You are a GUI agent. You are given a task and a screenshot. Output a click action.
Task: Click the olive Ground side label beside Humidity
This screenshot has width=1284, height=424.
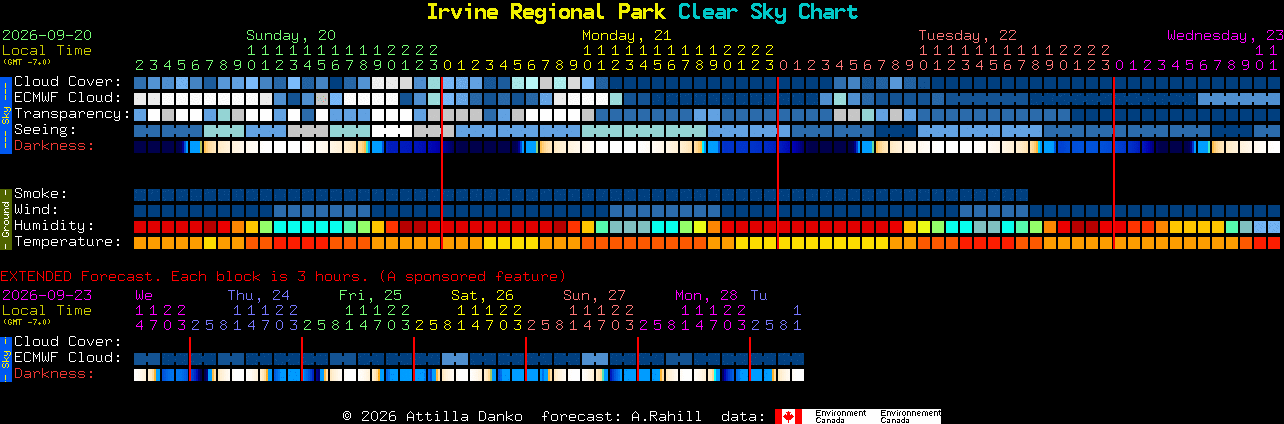coord(5,217)
